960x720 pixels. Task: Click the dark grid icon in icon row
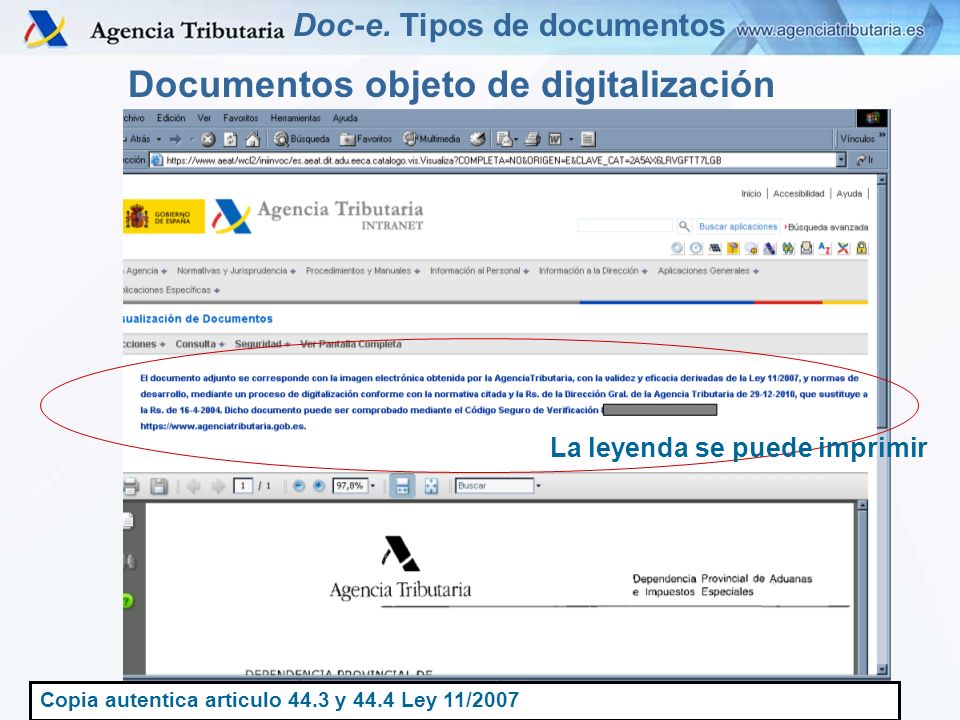714,248
